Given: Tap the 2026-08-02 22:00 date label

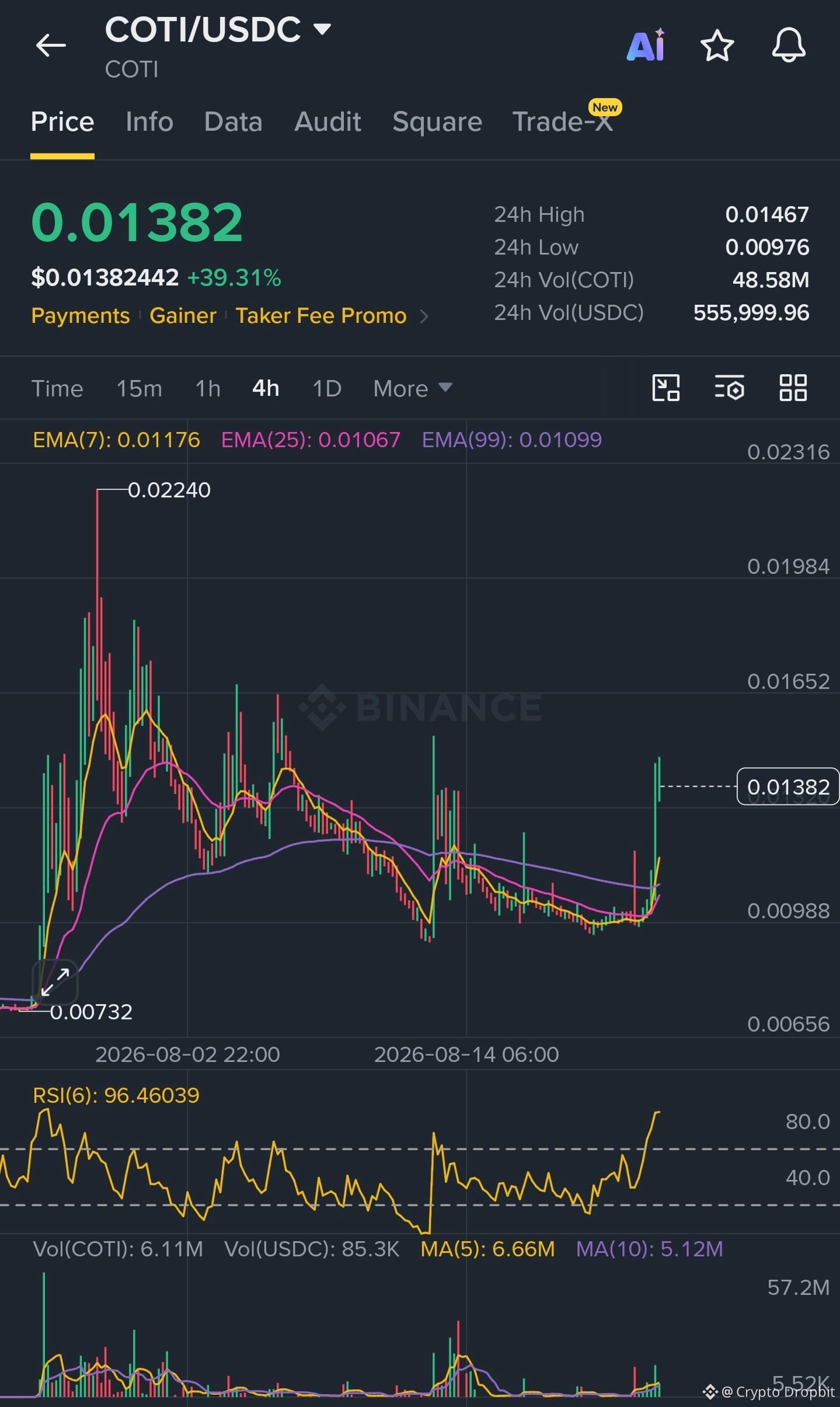Looking at the screenshot, I should (187, 1054).
